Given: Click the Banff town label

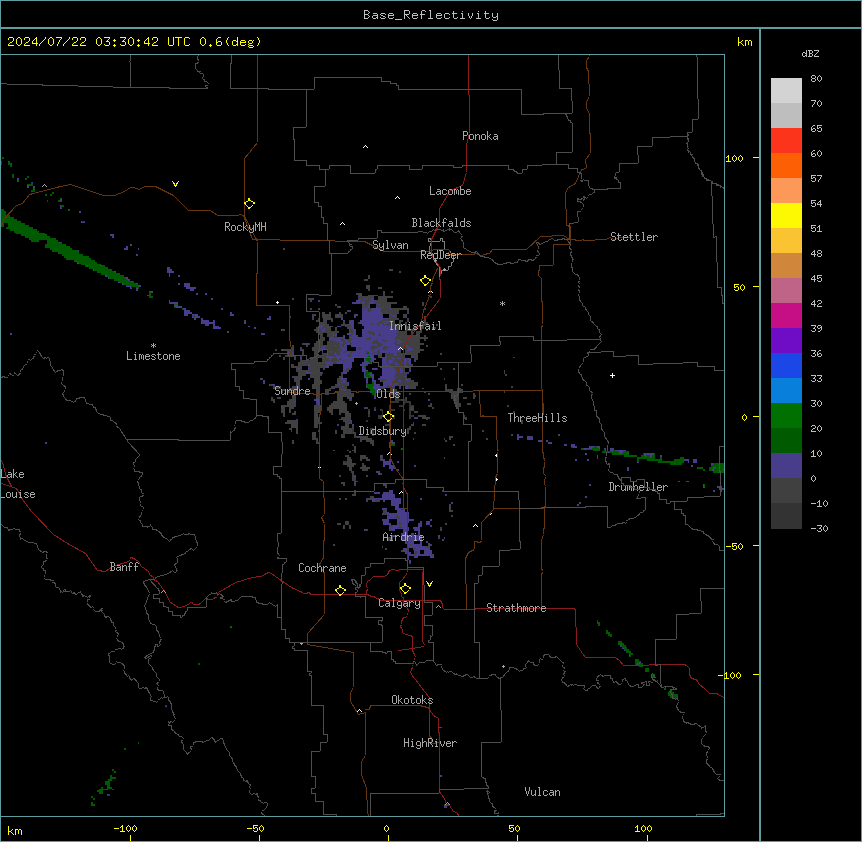Looking at the screenshot, I should pyautogui.click(x=124, y=567).
